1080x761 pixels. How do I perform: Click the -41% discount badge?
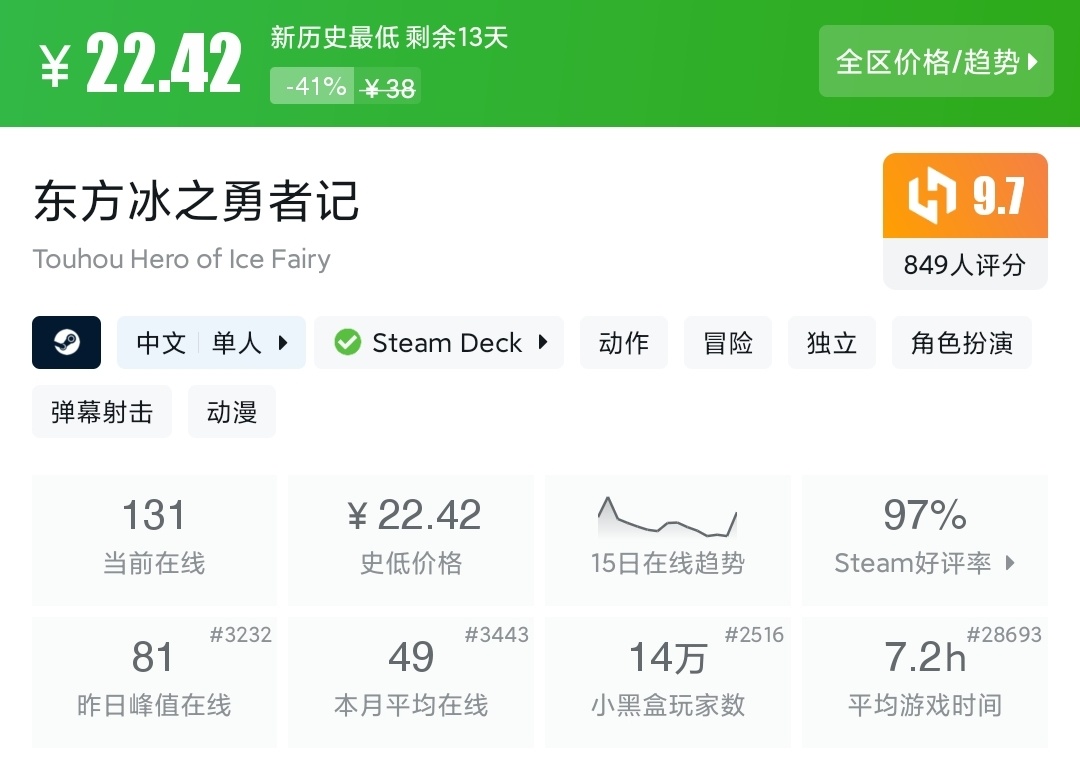click(x=315, y=87)
